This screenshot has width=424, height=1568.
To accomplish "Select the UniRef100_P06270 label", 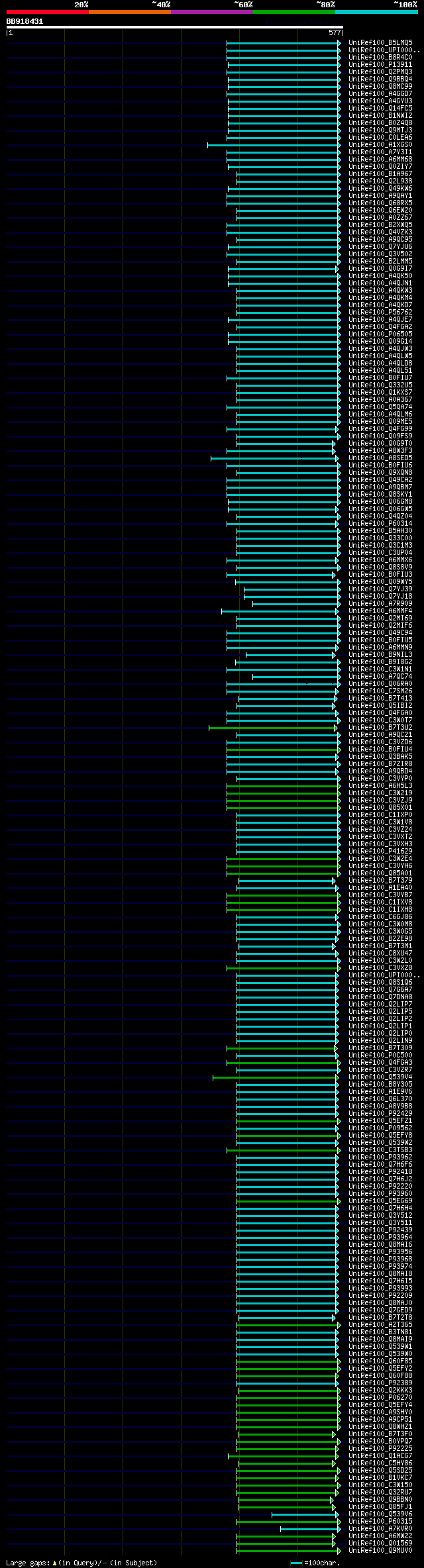I will point(380,1397).
